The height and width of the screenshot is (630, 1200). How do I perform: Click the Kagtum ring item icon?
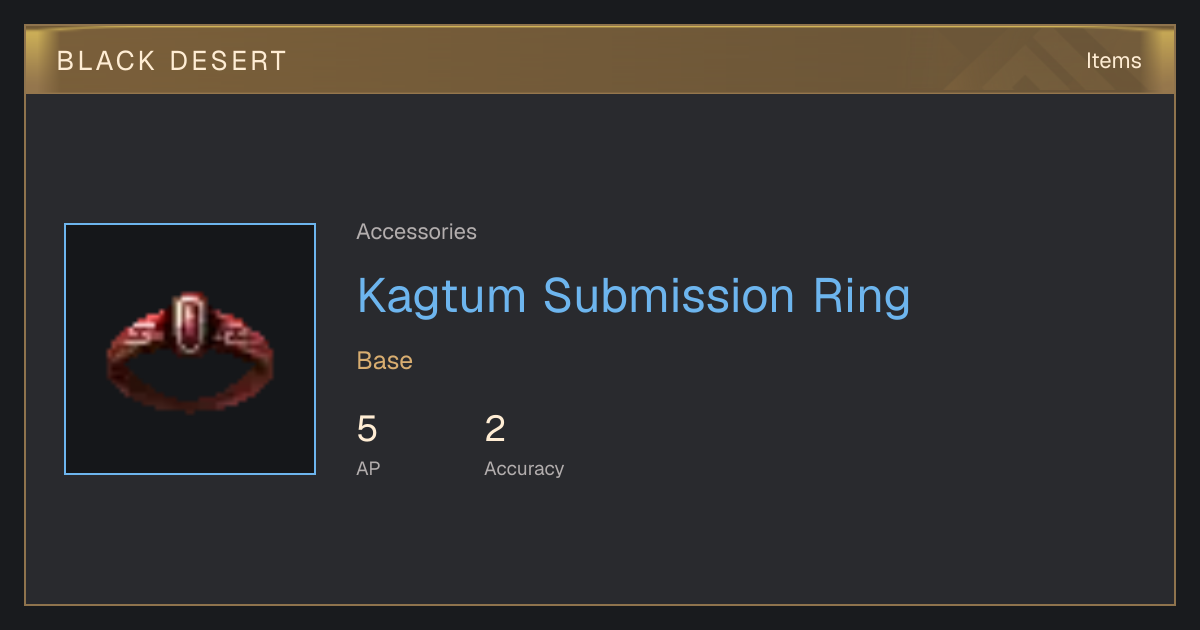pos(190,350)
